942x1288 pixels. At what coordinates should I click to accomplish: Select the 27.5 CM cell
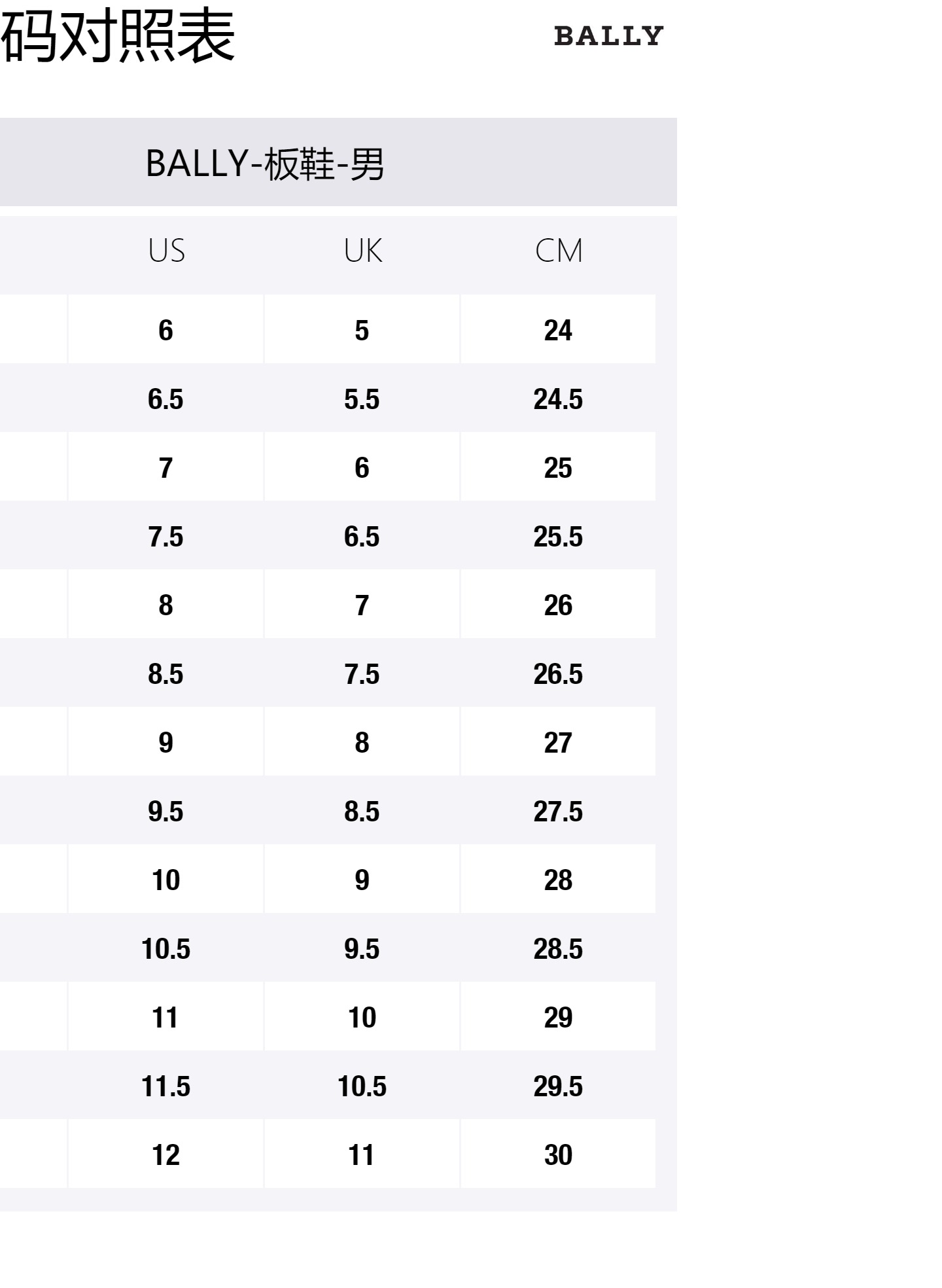click(x=558, y=811)
